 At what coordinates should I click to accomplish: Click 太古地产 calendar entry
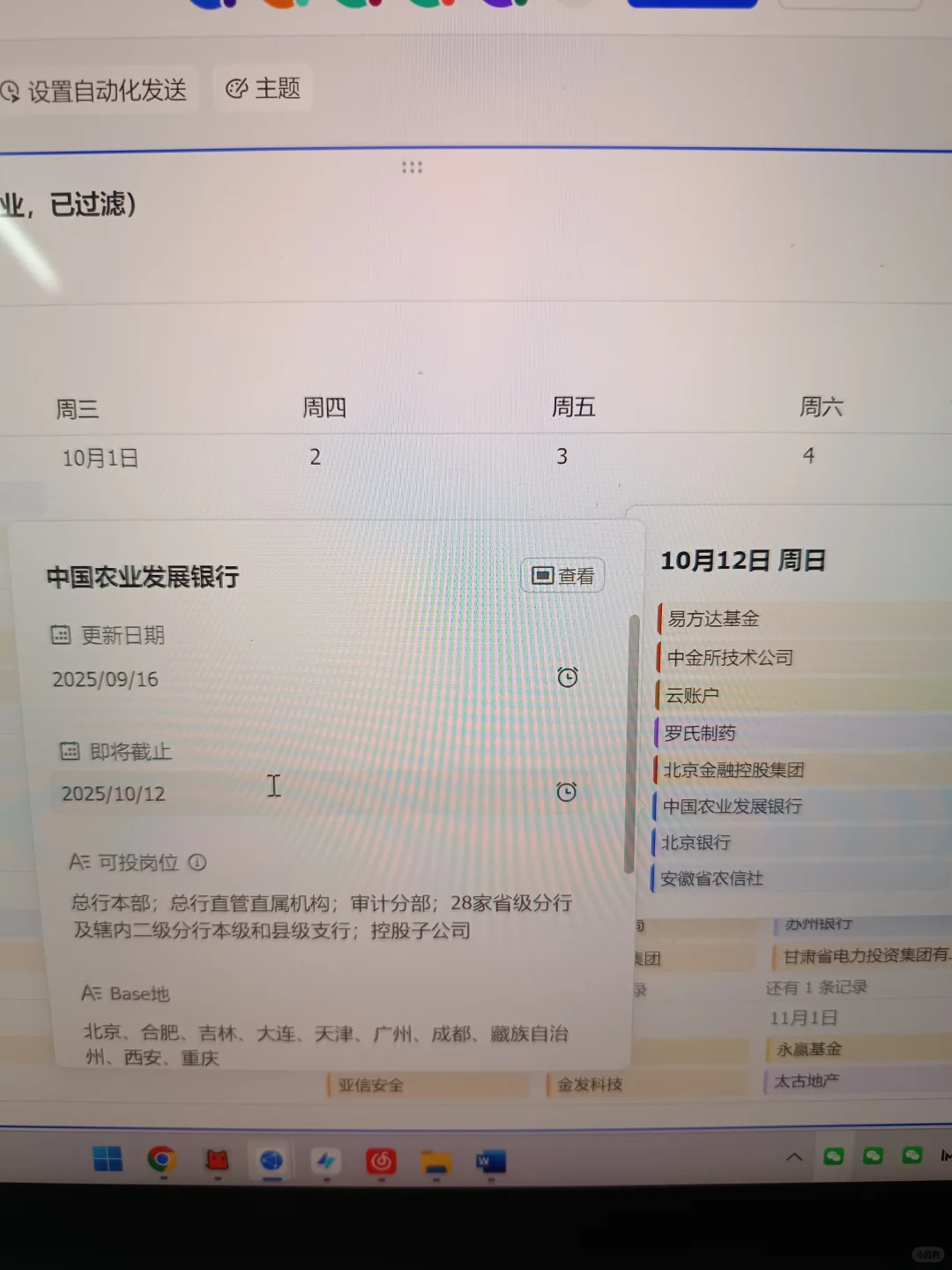click(x=858, y=1080)
